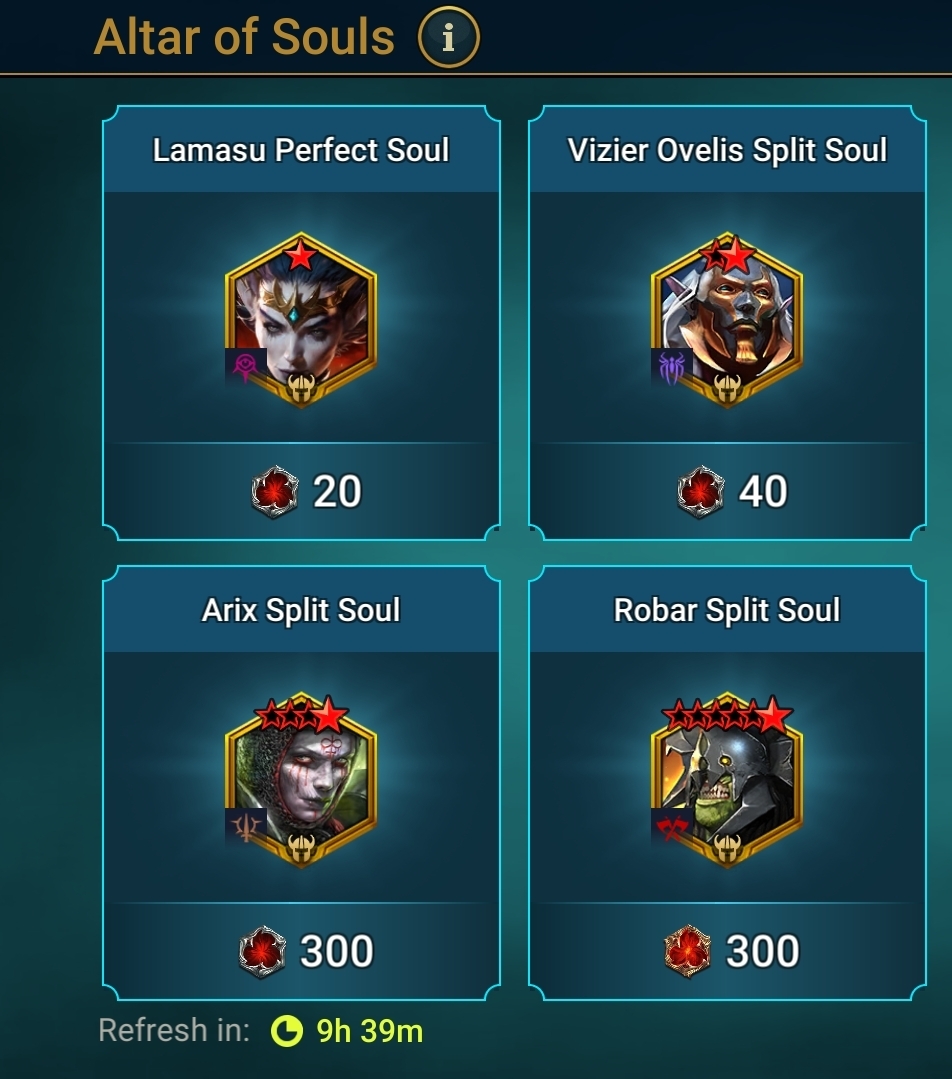Screen dimensions: 952x1079
Task: Click the soul coin icon beside 40
Action: pos(701,491)
